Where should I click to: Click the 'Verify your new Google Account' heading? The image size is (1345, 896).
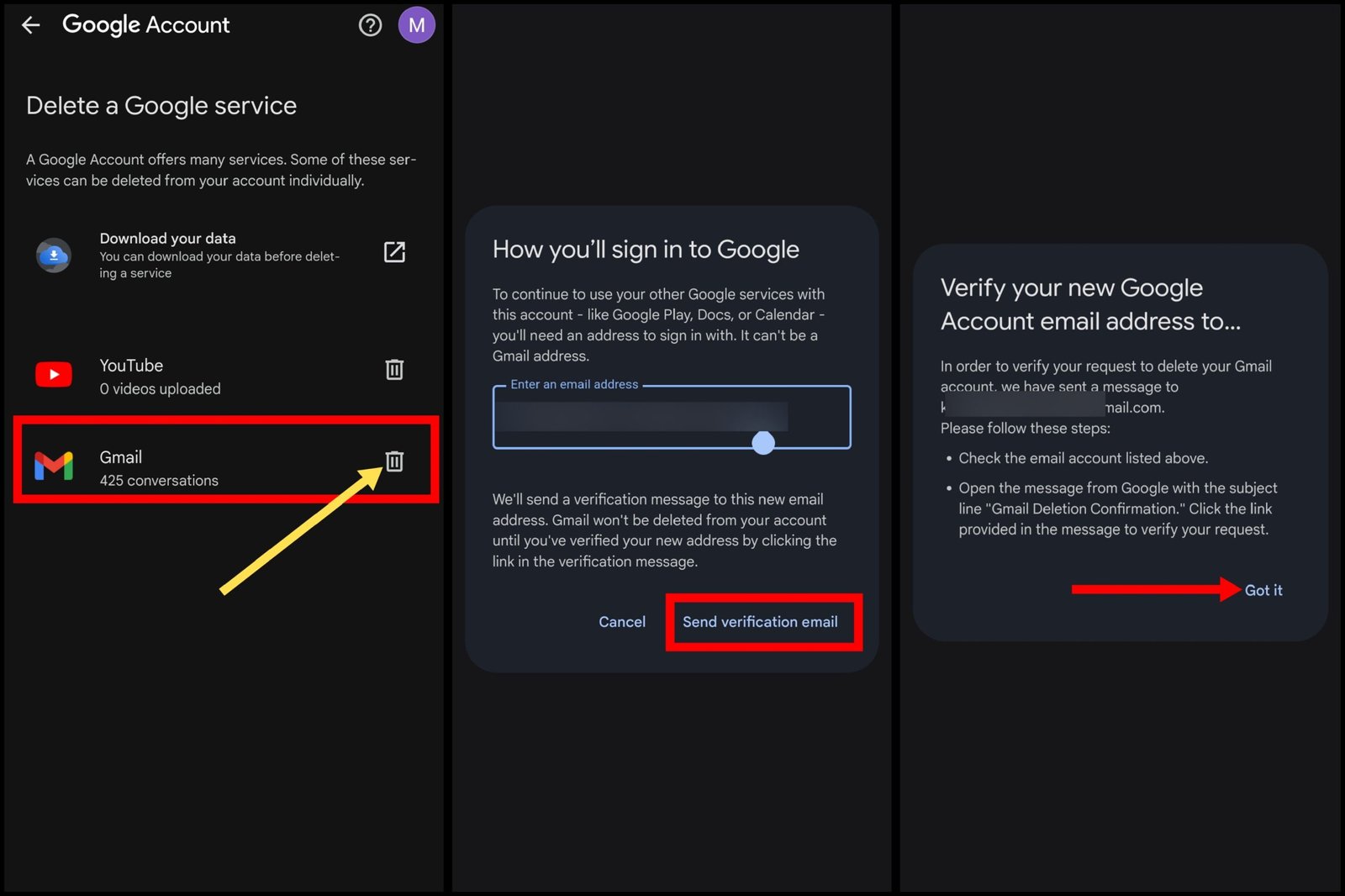pos(1090,304)
